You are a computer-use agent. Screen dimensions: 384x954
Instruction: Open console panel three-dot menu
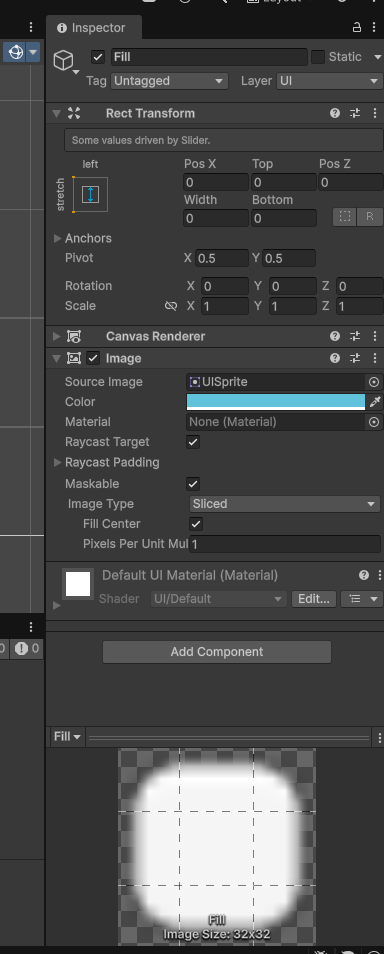click(30, 627)
